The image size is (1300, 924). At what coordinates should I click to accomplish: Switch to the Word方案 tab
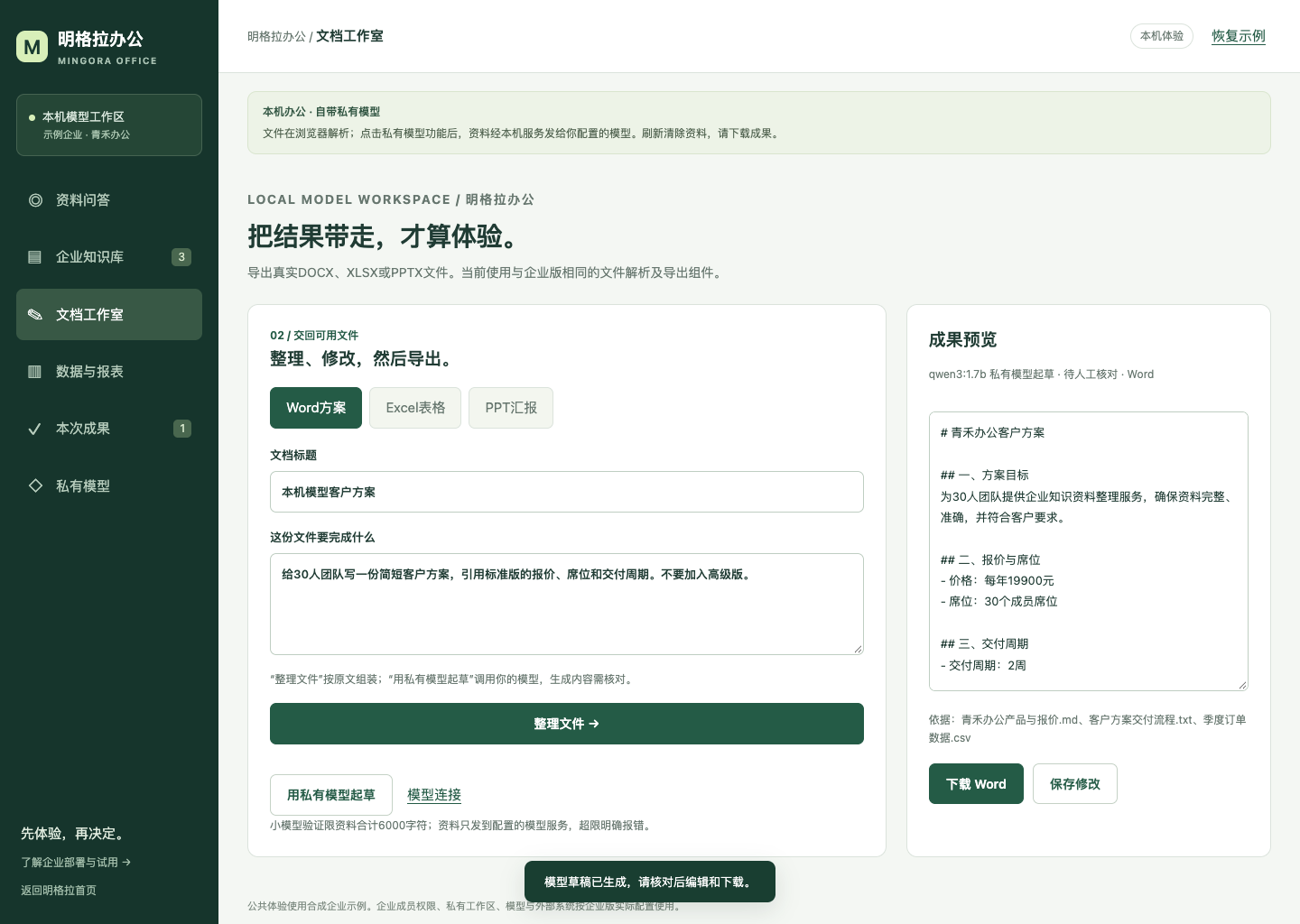pyautogui.click(x=316, y=408)
